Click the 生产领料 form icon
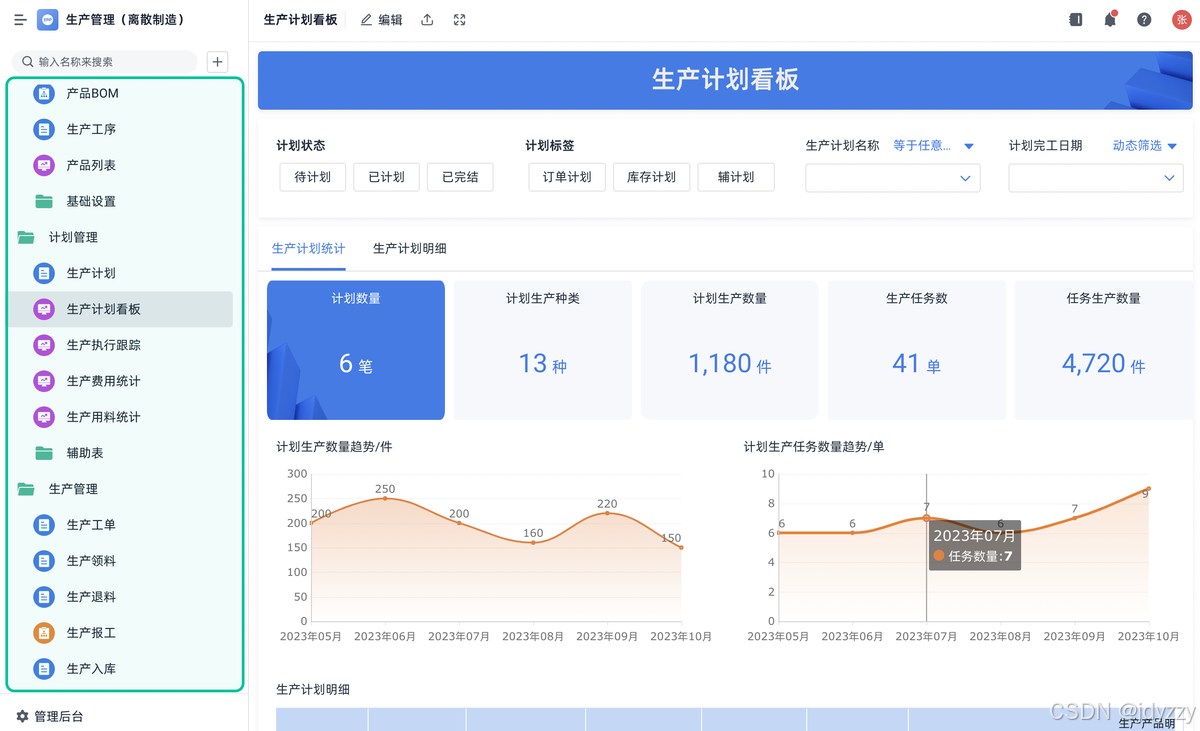This screenshot has height=731, width=1200. (44, 561)
